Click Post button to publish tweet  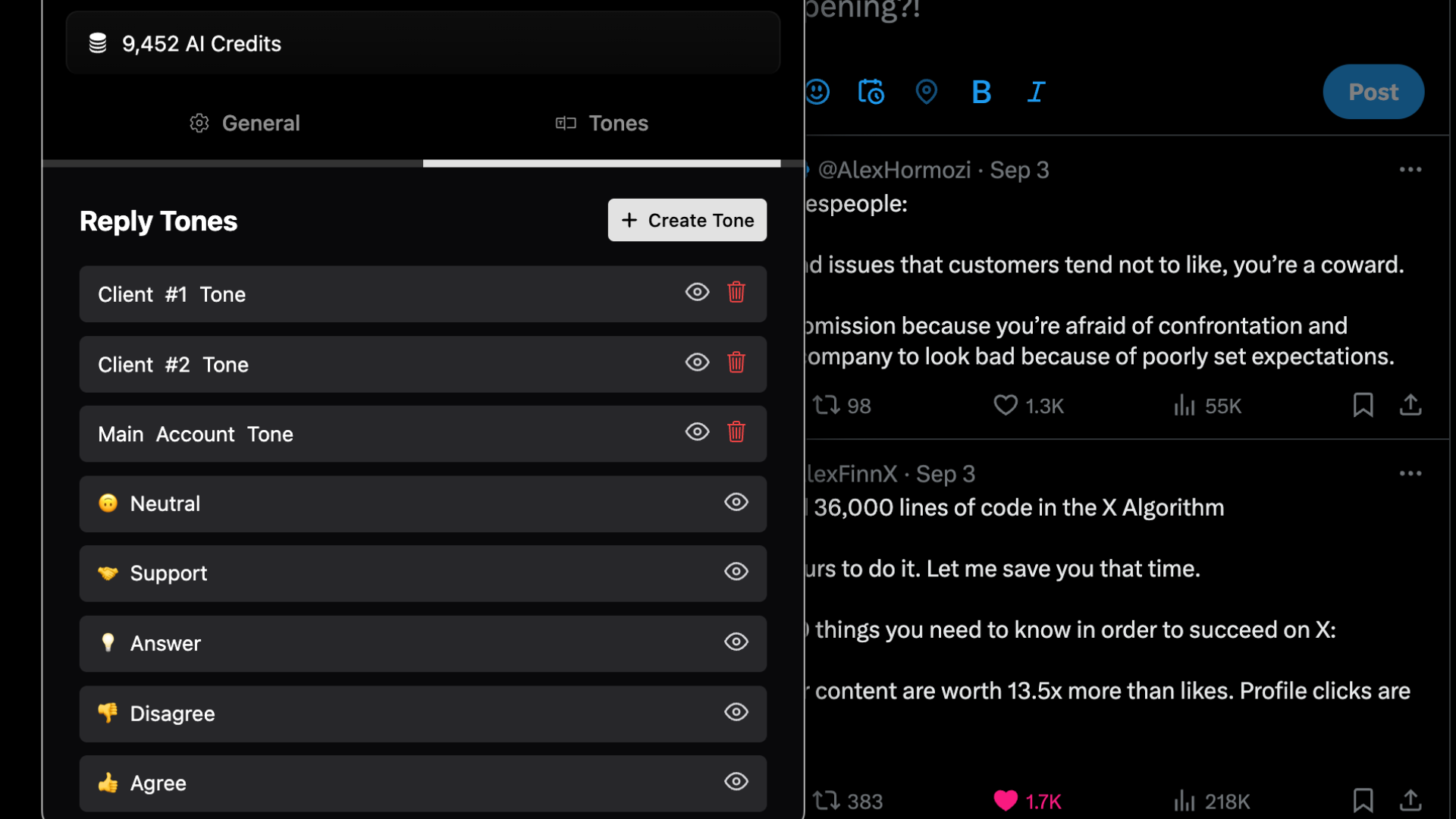pyautogui.click(x=1373, y=92)
